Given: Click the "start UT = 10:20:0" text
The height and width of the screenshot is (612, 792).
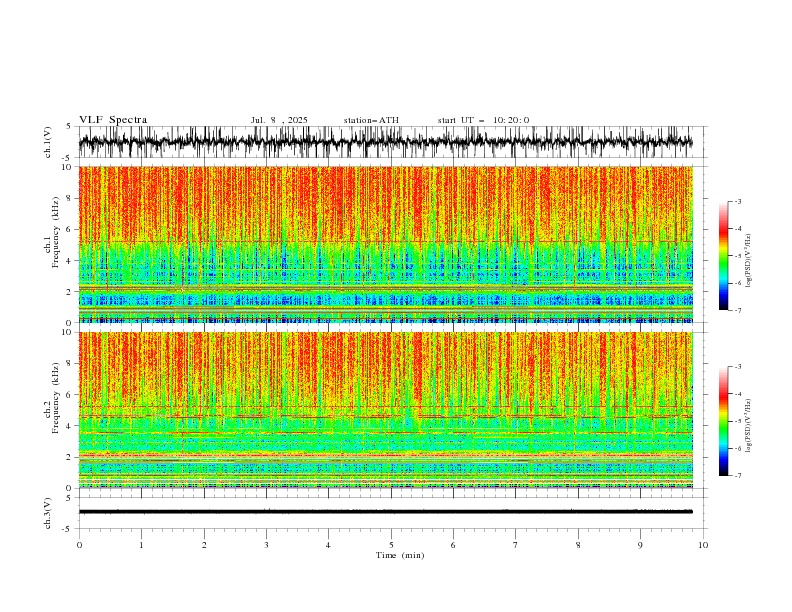Looking at the screenshot, I should (x=483, y=120).
